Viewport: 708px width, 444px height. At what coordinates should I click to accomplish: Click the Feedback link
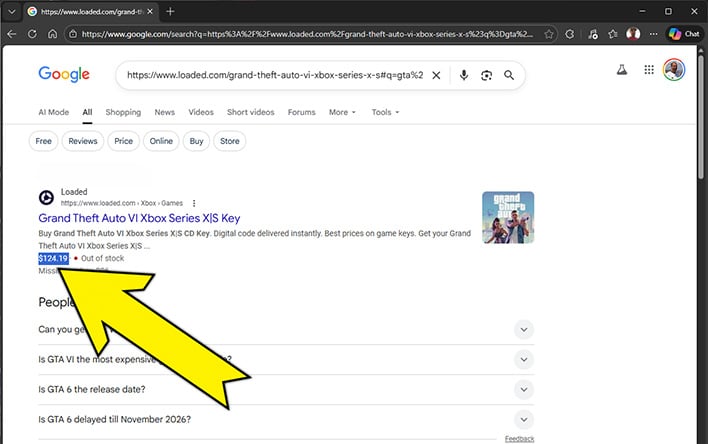pos(519,439)
